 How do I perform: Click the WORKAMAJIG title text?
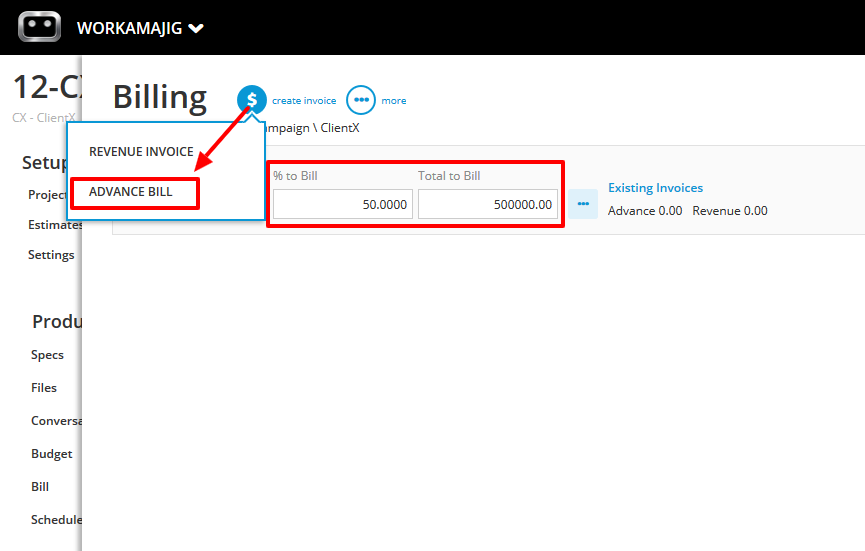pyautogui.click(x=129, y=28)
